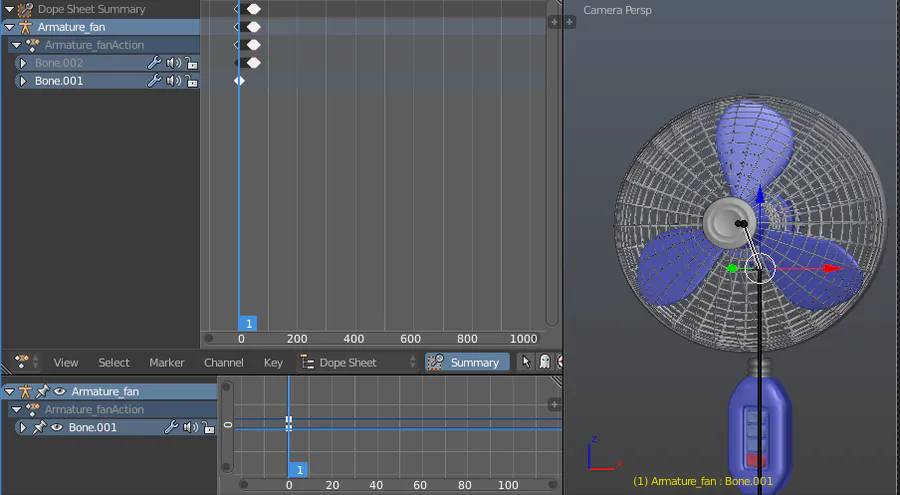
Task: Expand Bone.002 channel group
Action: (23, 63)
